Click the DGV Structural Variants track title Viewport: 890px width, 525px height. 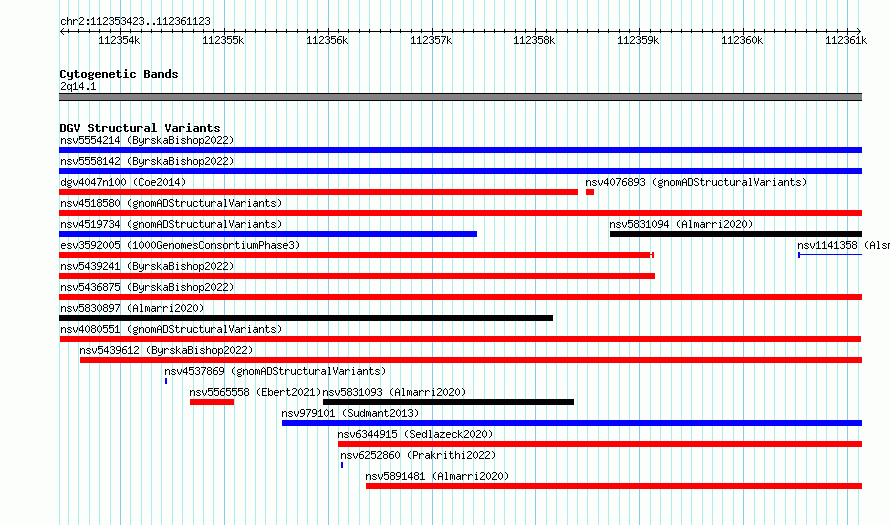(140, 128)
